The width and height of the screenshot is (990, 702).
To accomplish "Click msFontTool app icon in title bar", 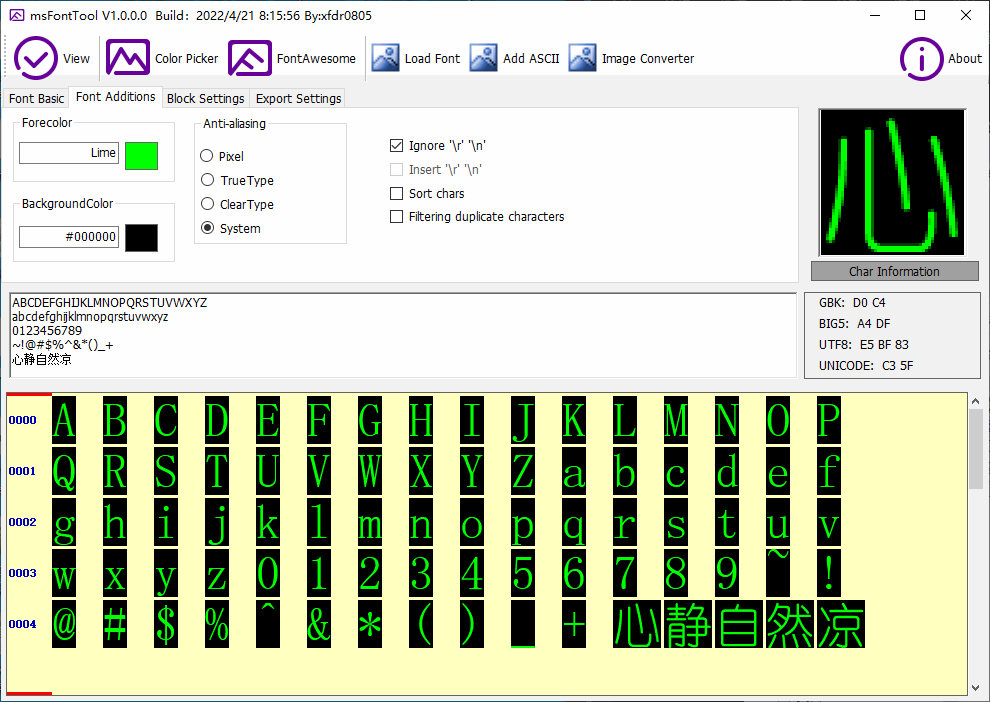I will [16, 15].
